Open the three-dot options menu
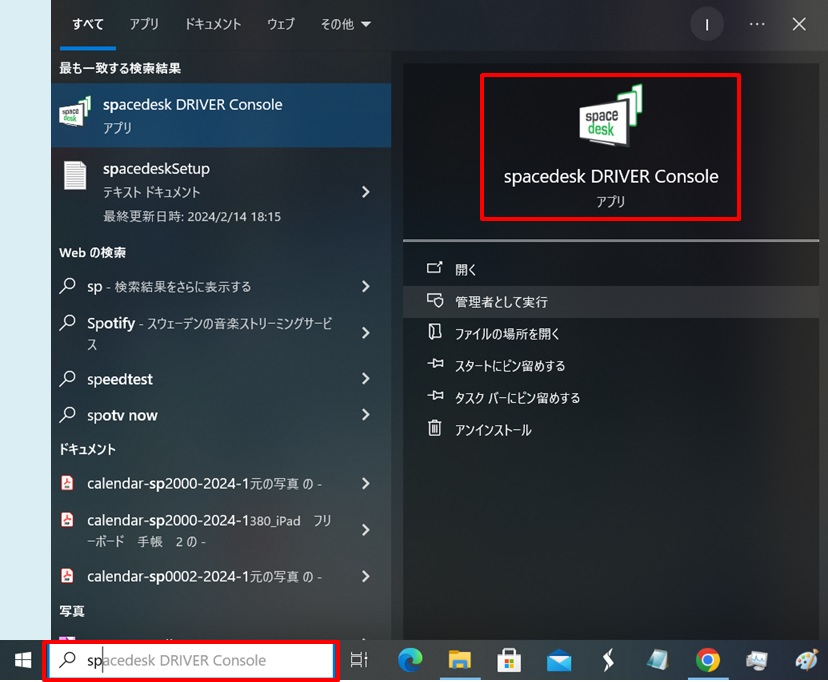Screen dimensions: 828x682 pos(757,24)
